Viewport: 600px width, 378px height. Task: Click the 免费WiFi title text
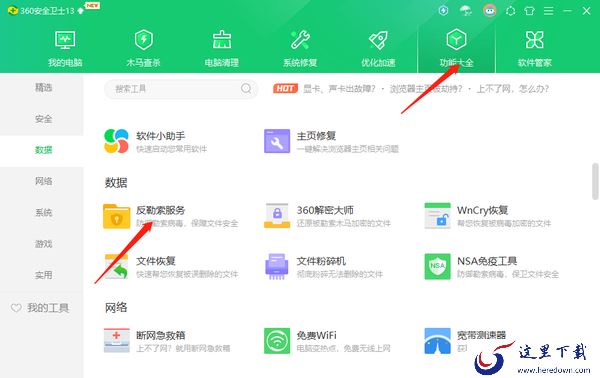pos(317,335)
